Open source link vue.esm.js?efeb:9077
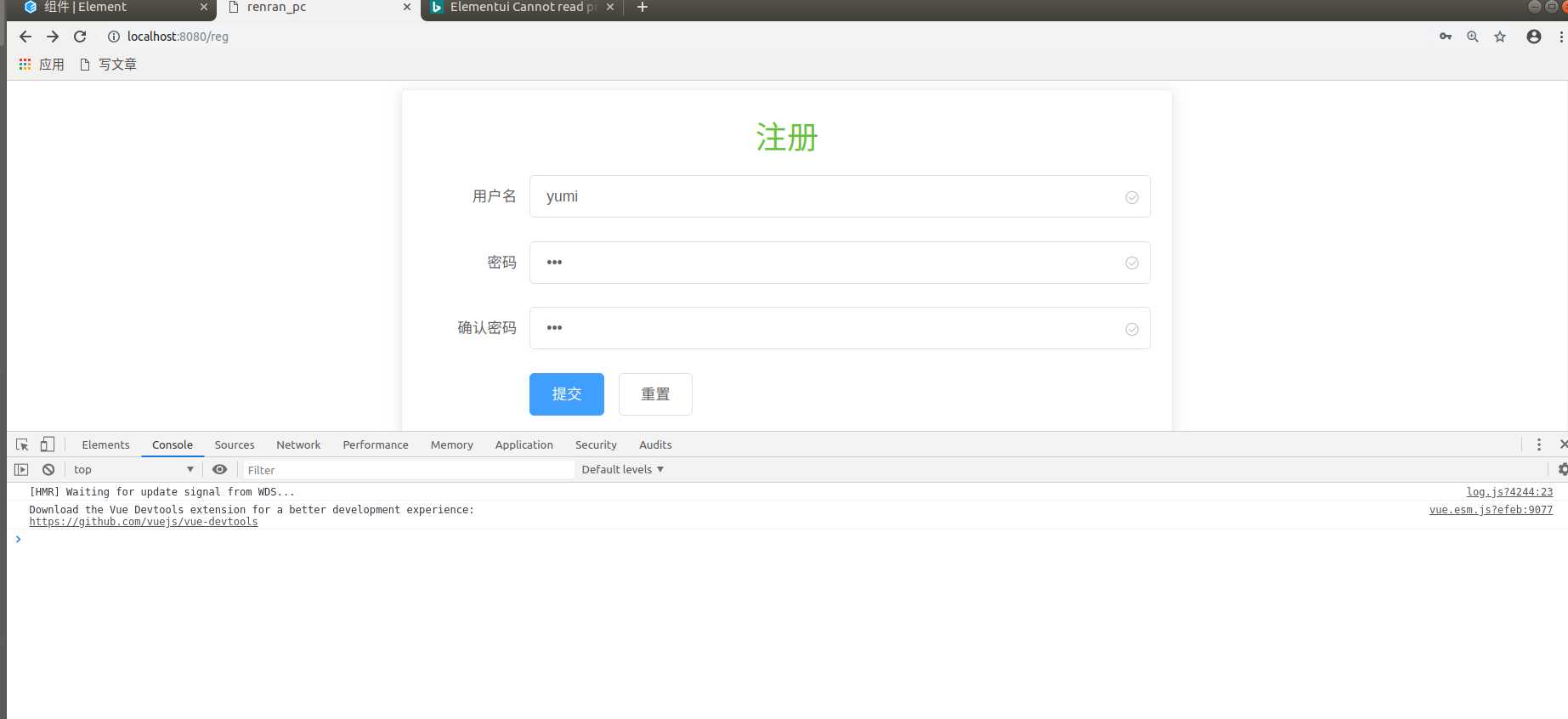Viewport: 1568px width, 719px height. [1491, 510]
